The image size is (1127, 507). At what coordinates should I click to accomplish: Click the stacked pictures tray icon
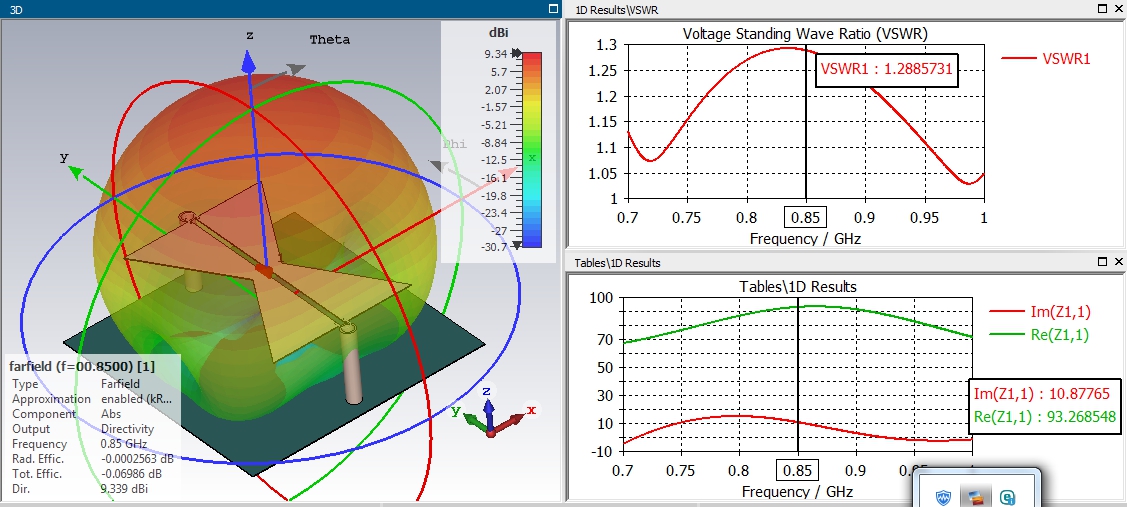[x=975, y=496]
